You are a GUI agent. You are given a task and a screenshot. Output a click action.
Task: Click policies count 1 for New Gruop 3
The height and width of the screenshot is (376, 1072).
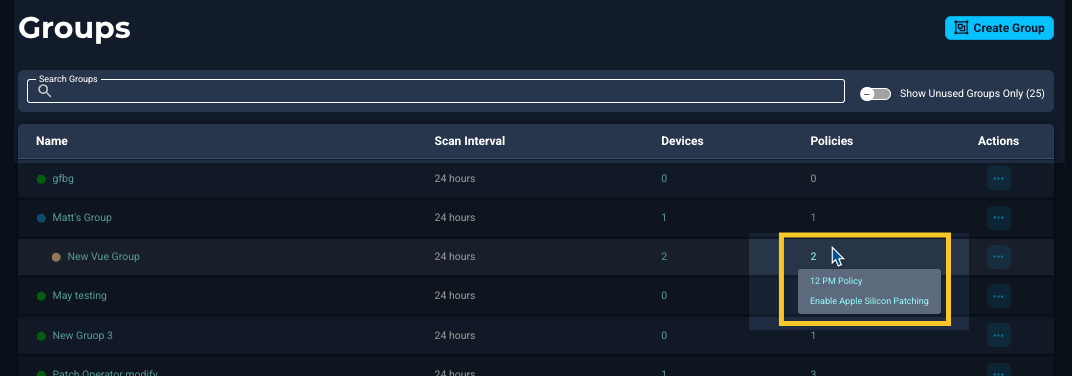point(813,336)
